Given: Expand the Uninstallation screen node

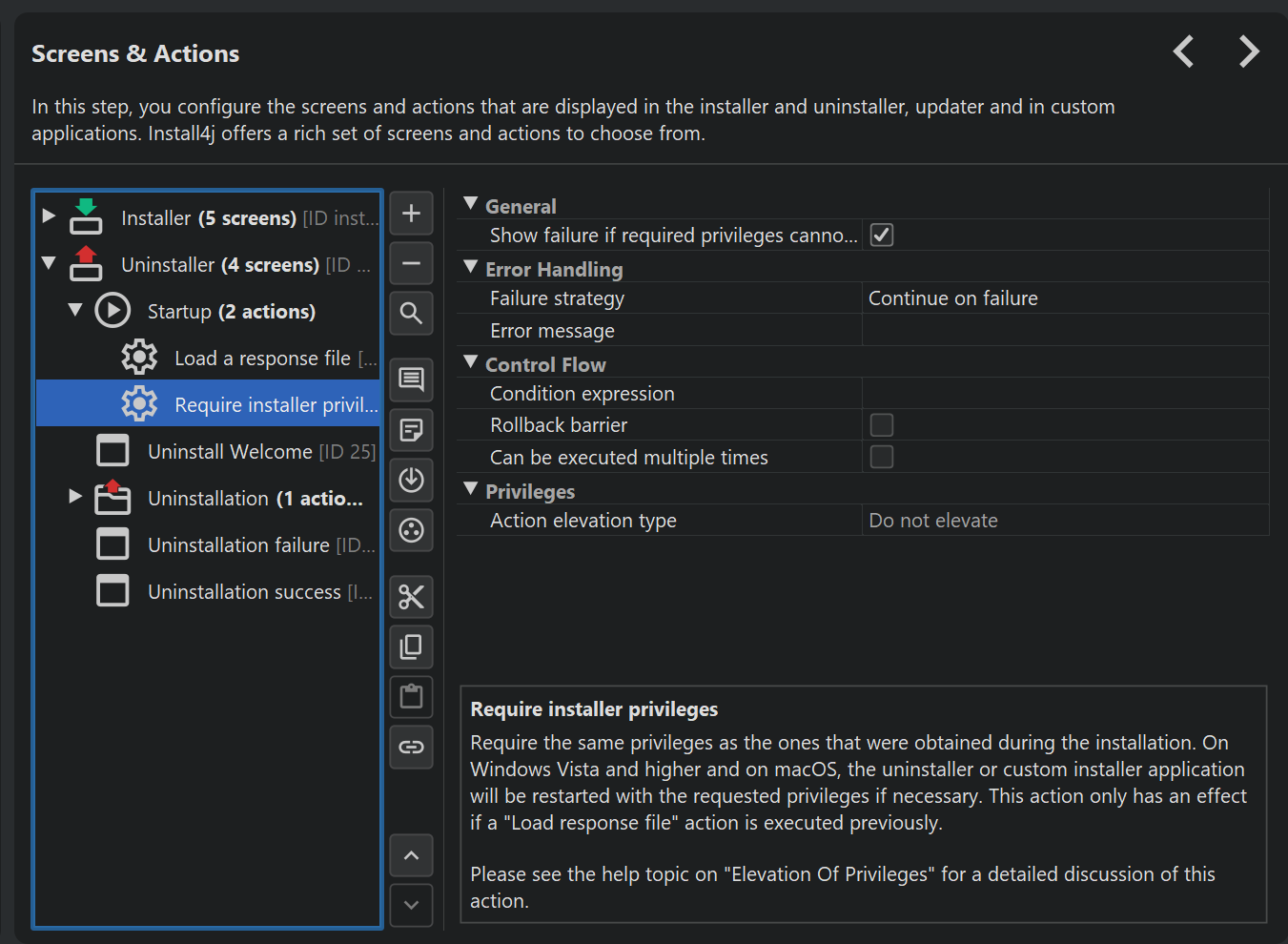Looking at the screenshot, I should click(x=75, y=496).
